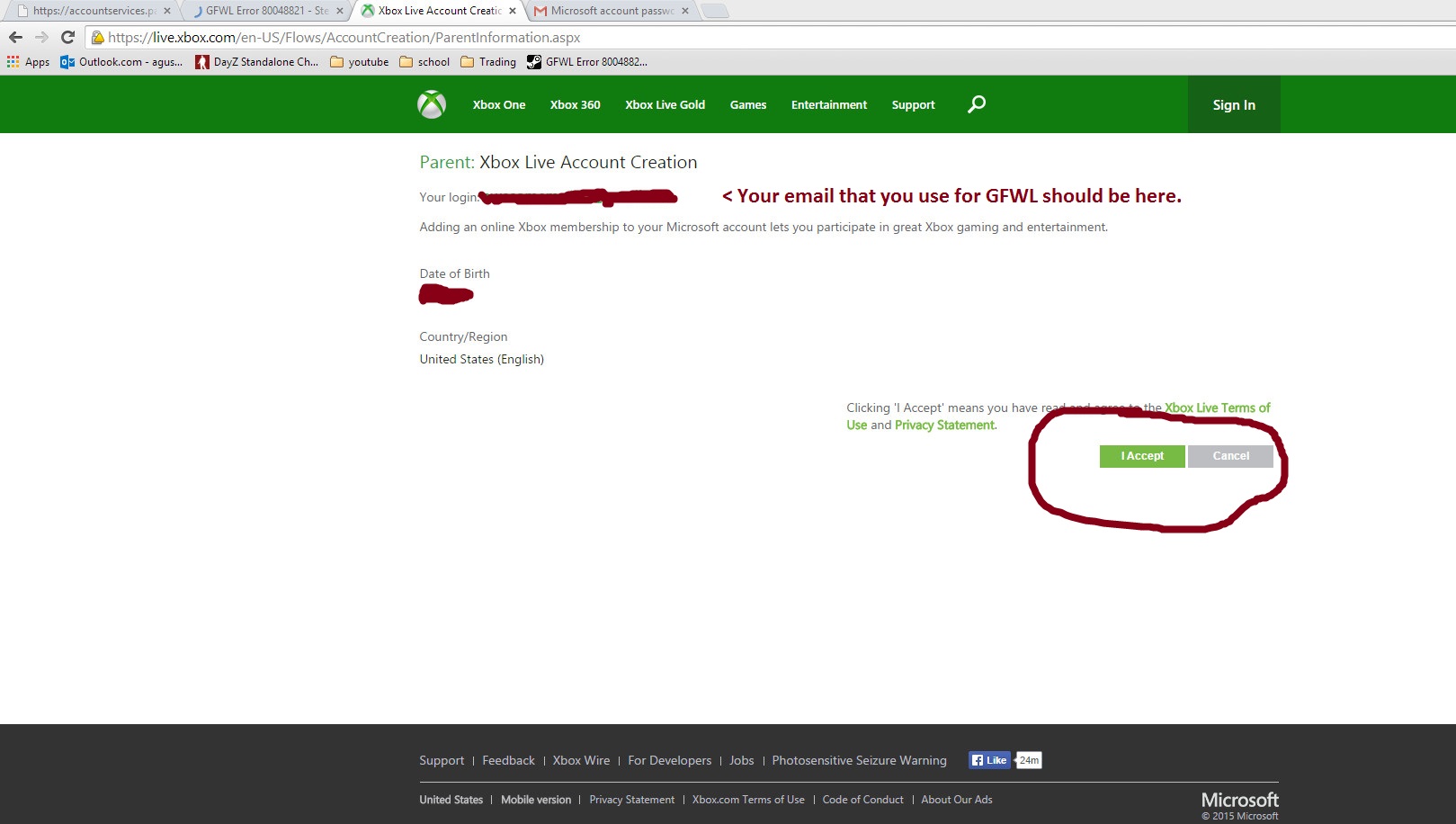Click the I Accept button
This screenshot has height=824, width=1456.
tap(1142, 456)
